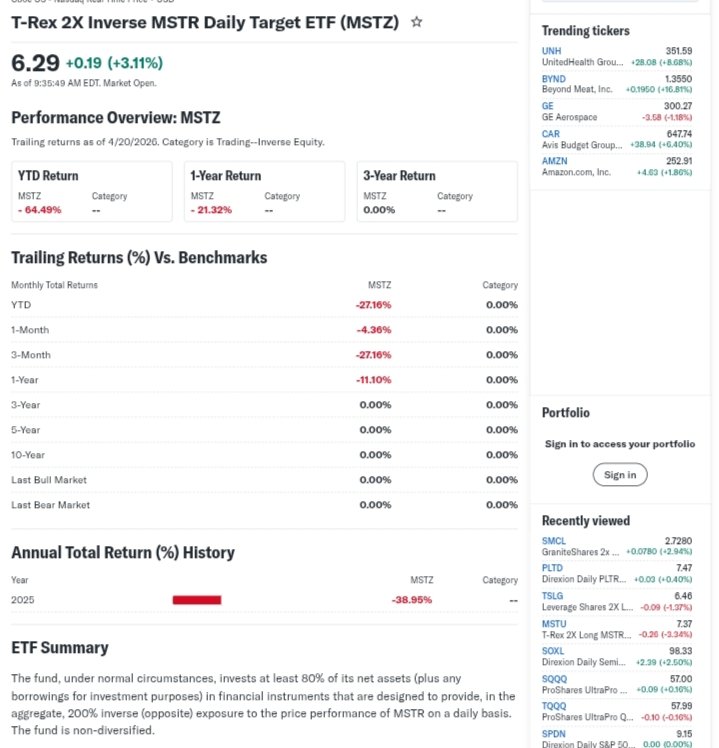
Task: Go to the AMZN ticker page
Action: point(555,160)
